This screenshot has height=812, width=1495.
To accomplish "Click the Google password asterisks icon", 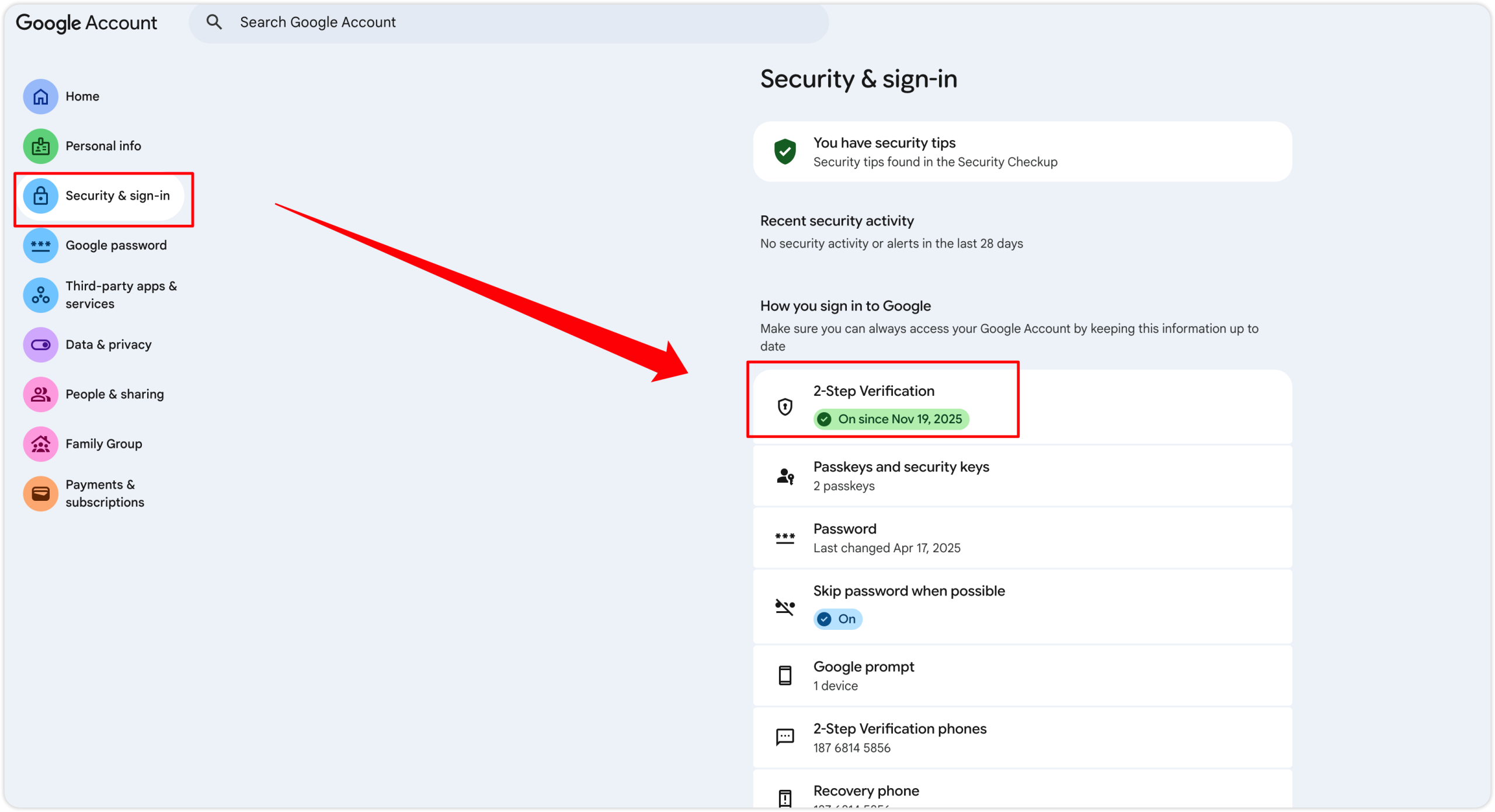I will coord(40,245).
